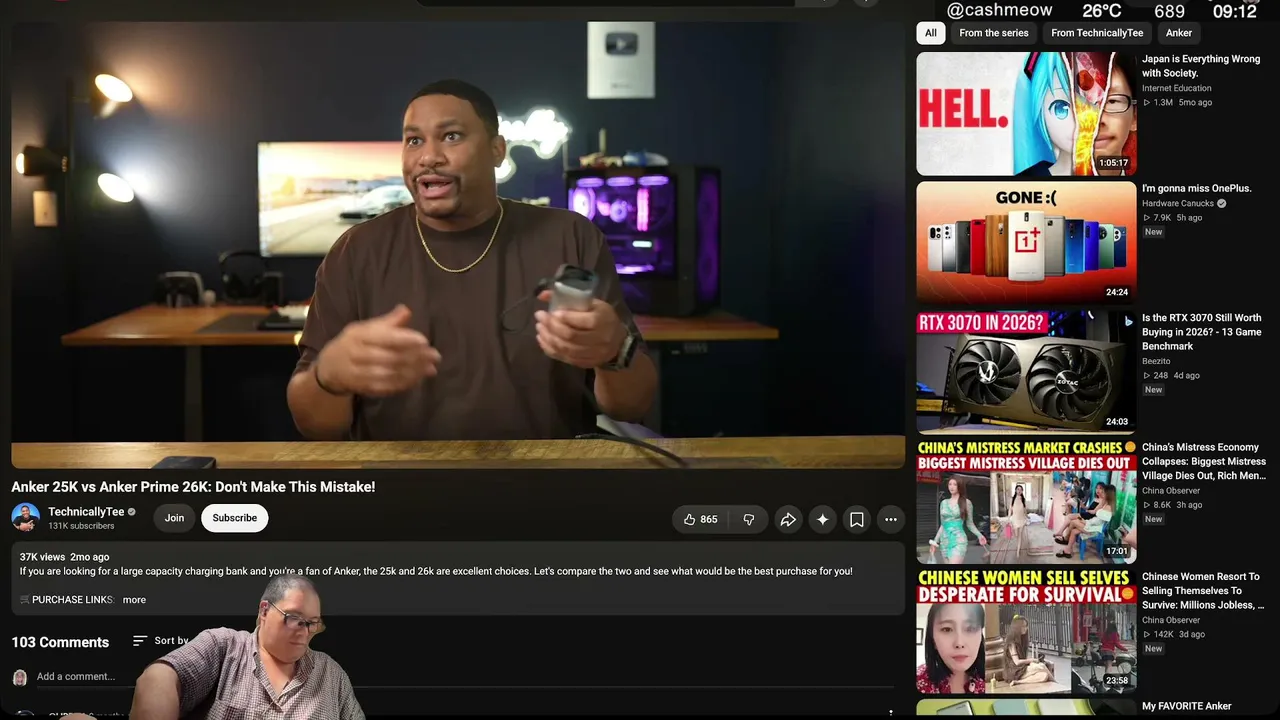Subscribe to TechnicallyTee
This screenshot has height=720, width=1280.
click(235, 518)
